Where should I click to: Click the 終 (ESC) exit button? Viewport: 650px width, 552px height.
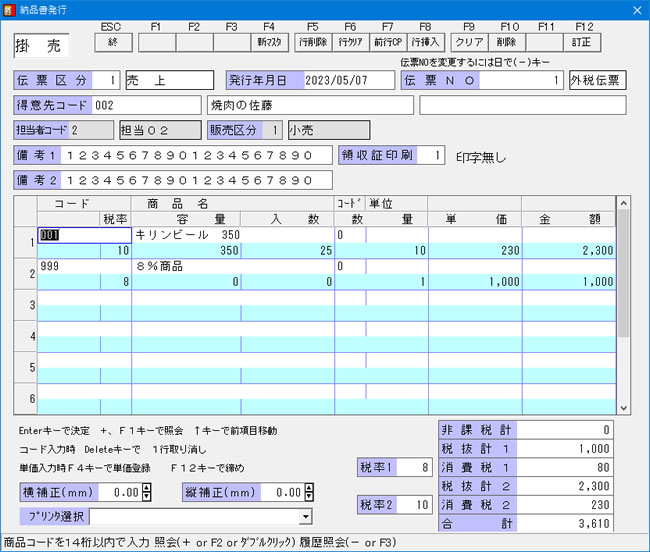[115, 42]
